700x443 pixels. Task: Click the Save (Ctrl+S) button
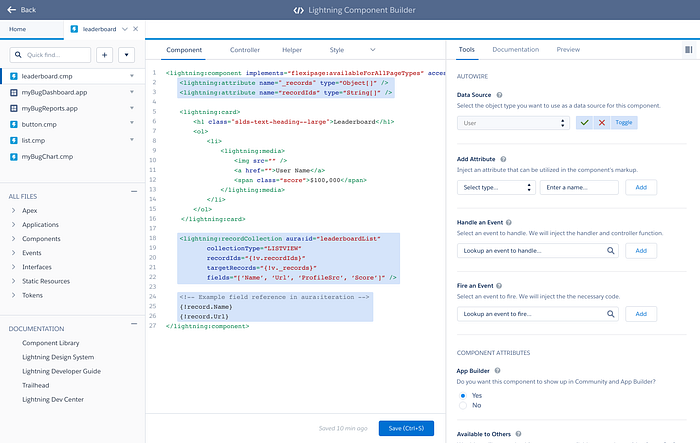[405, 428]
